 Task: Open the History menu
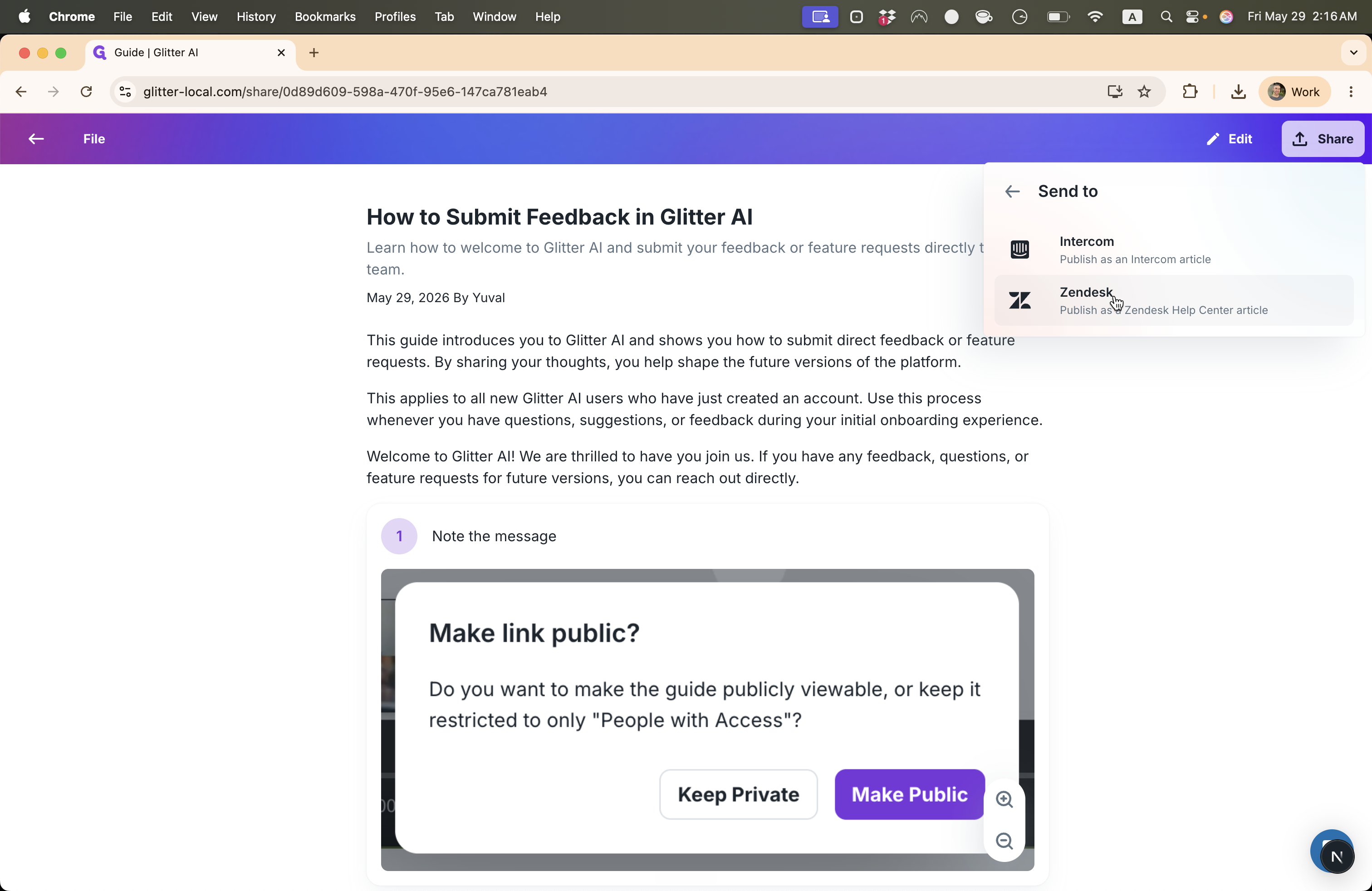click(256, 17)
